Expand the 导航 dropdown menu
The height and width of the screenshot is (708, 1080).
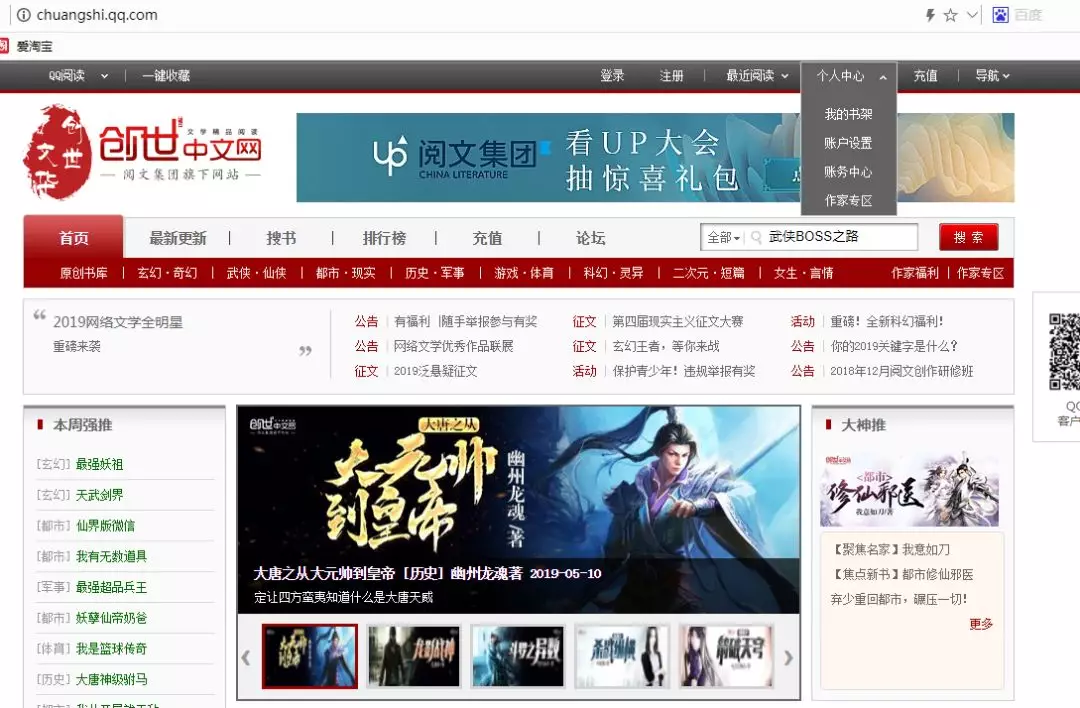tap(992, 76)
